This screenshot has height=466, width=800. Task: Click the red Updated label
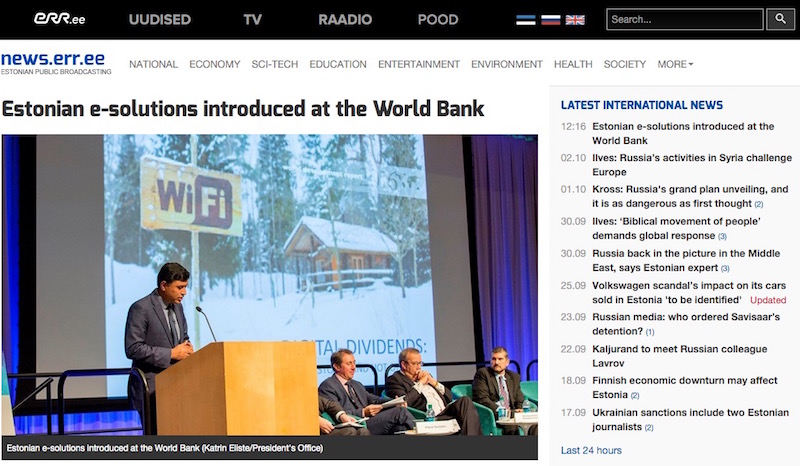(768, 300)
